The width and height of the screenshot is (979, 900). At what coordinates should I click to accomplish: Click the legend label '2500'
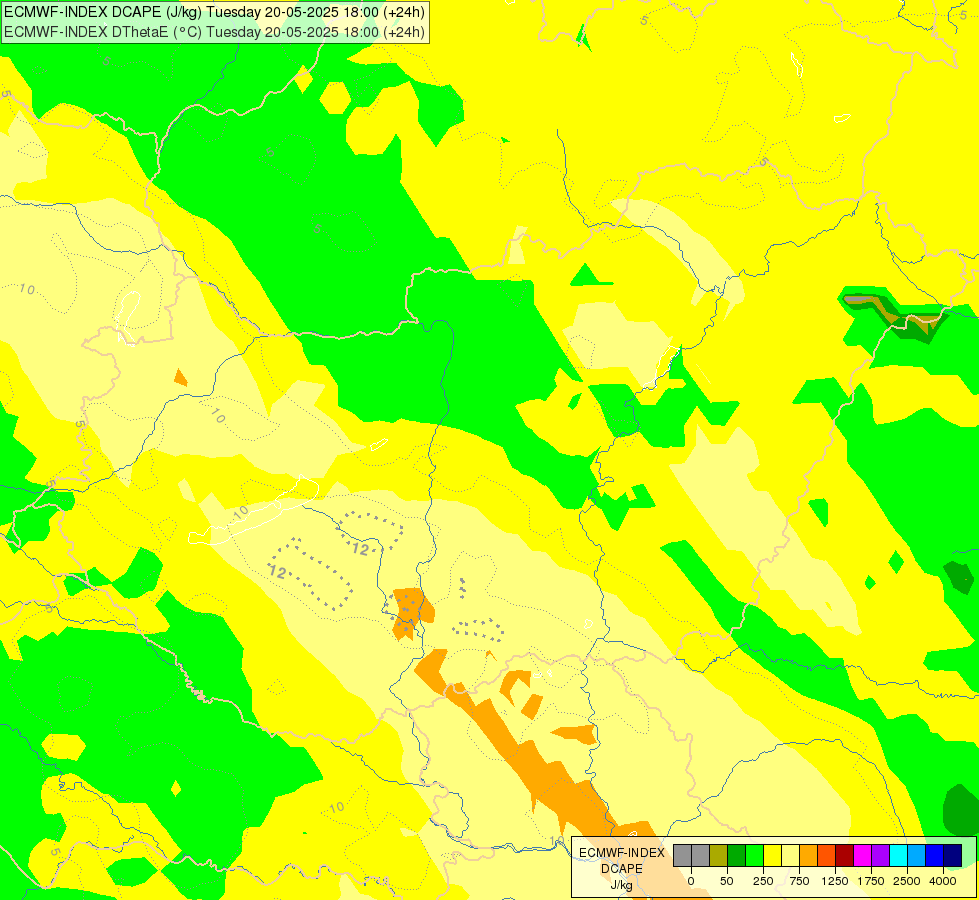click(907, 881)
